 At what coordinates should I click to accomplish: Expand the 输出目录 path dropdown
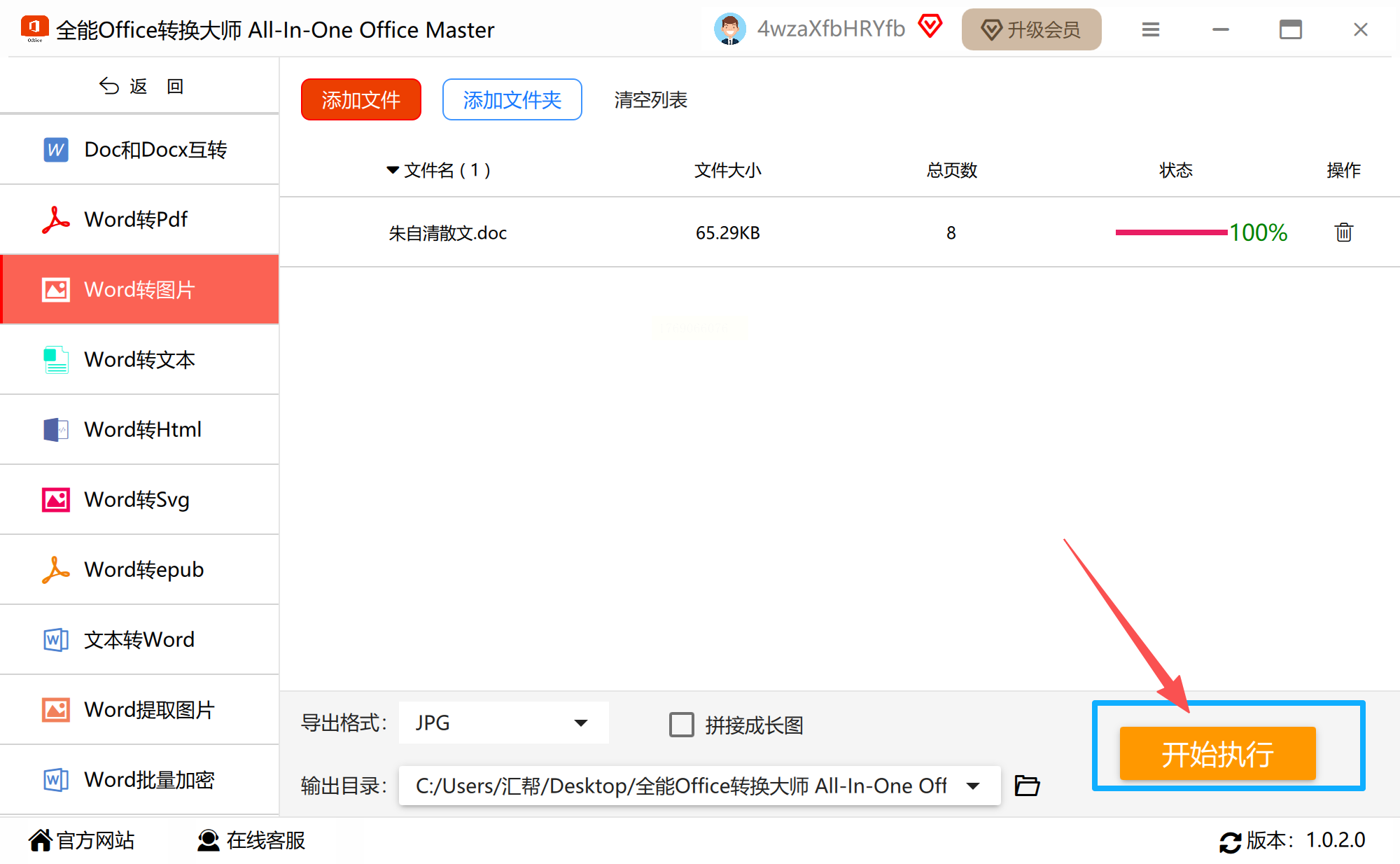tap(972, 786)
